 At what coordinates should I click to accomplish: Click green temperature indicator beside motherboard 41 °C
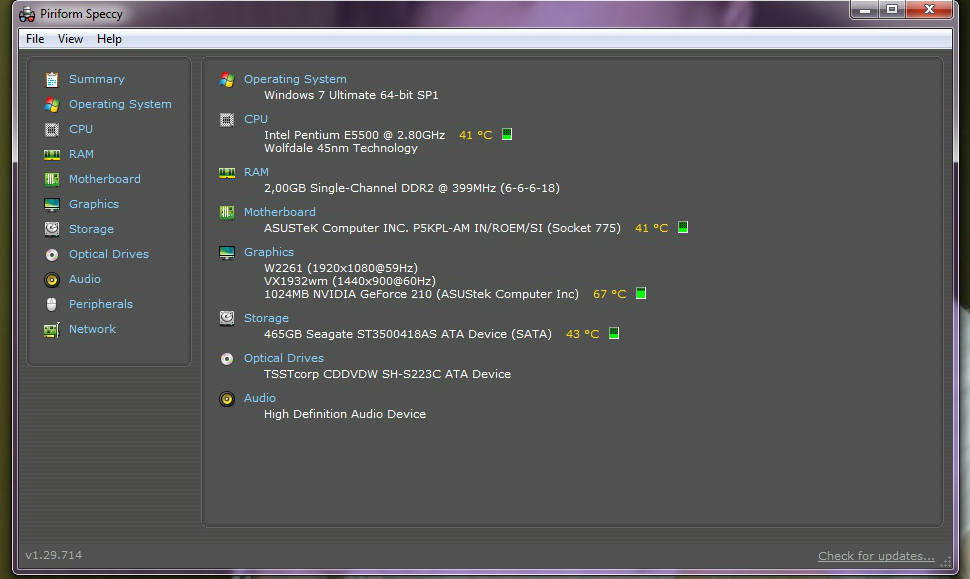coord(683,227)
